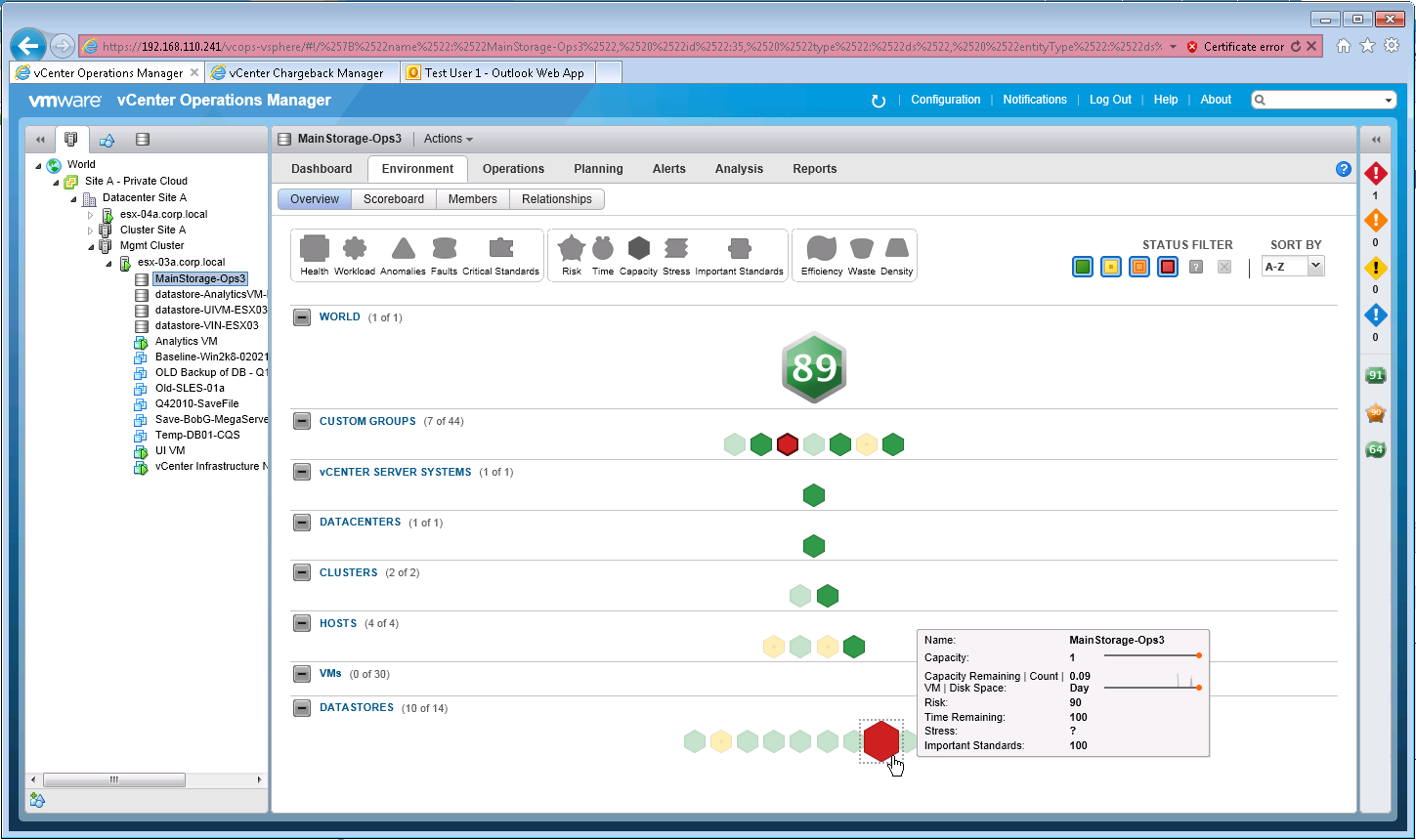The width and height of the screenshot is (1416, 840).
Task: Collapse the CLUSTERS section
Action: [x=303, y=573]
